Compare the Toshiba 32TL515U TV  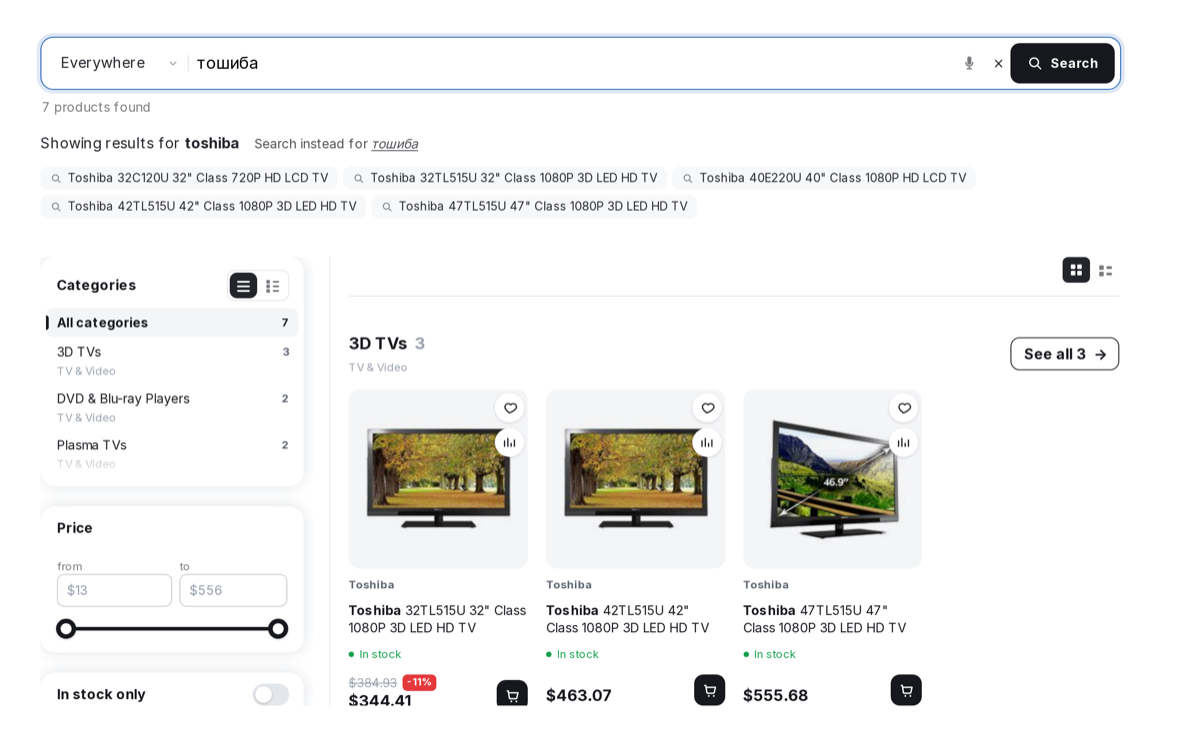(x=510, y=442)
